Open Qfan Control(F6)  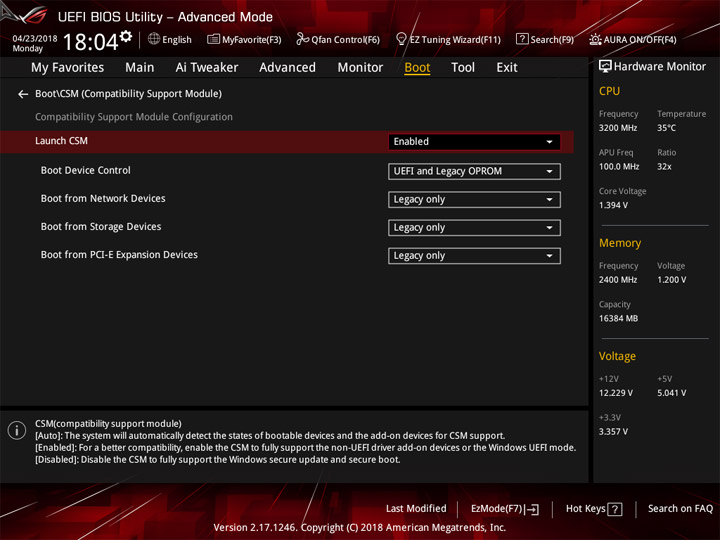point(338,39)
